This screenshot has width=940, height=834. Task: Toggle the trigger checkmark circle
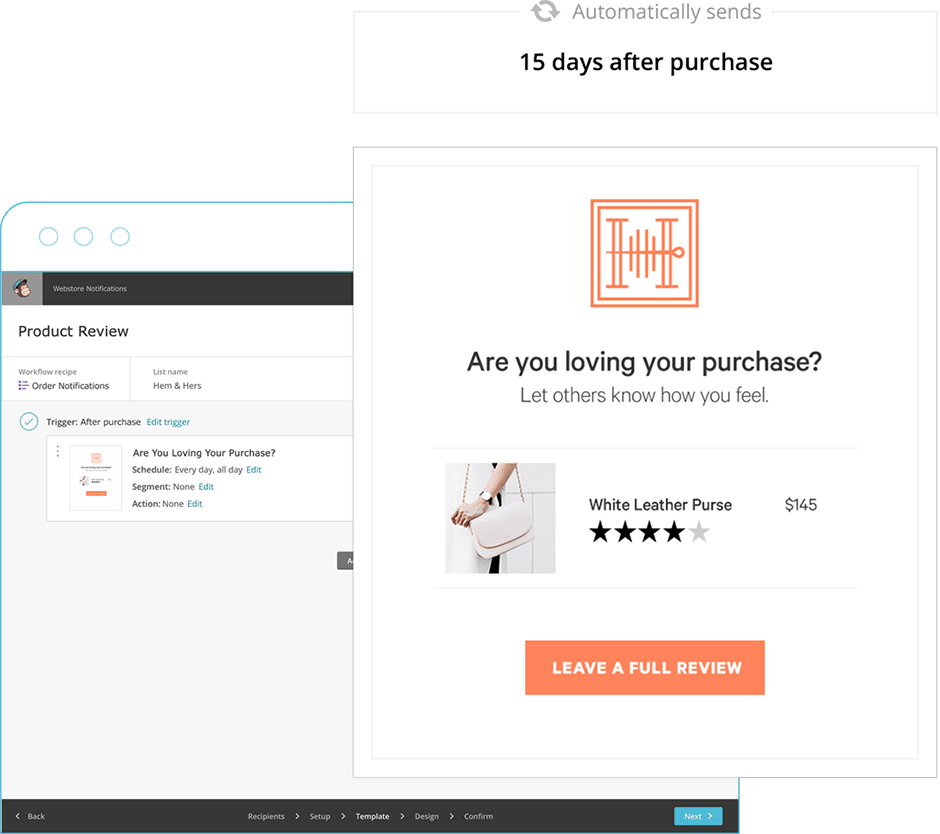coord(29,421)
